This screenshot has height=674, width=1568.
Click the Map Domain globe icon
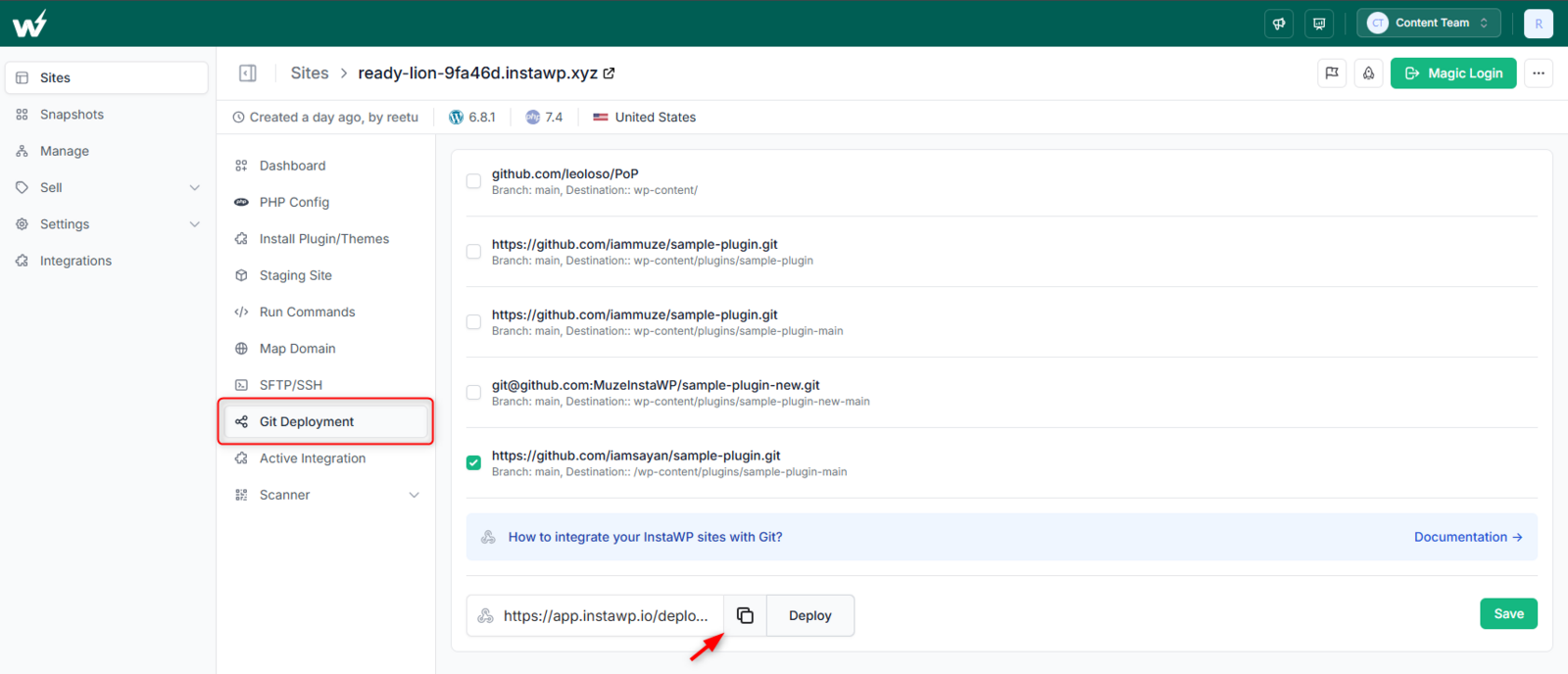[241, 349]
